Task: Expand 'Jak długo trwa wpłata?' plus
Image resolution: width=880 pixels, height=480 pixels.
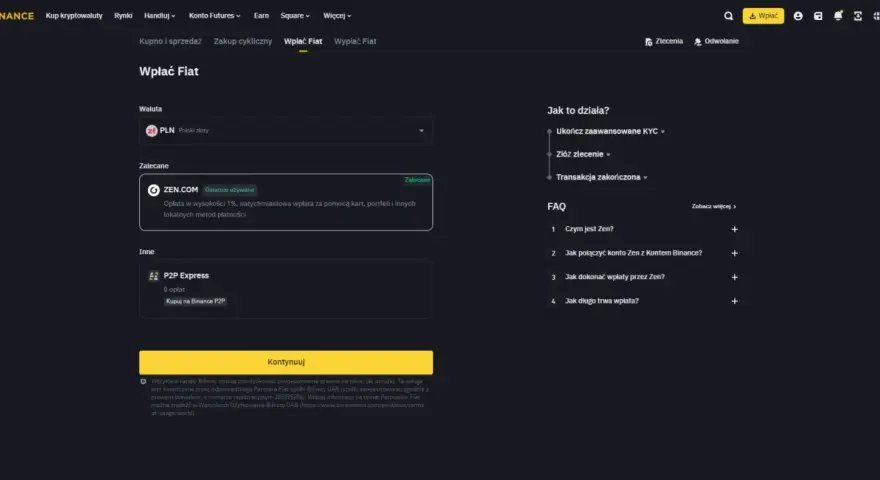Action: 734,301
